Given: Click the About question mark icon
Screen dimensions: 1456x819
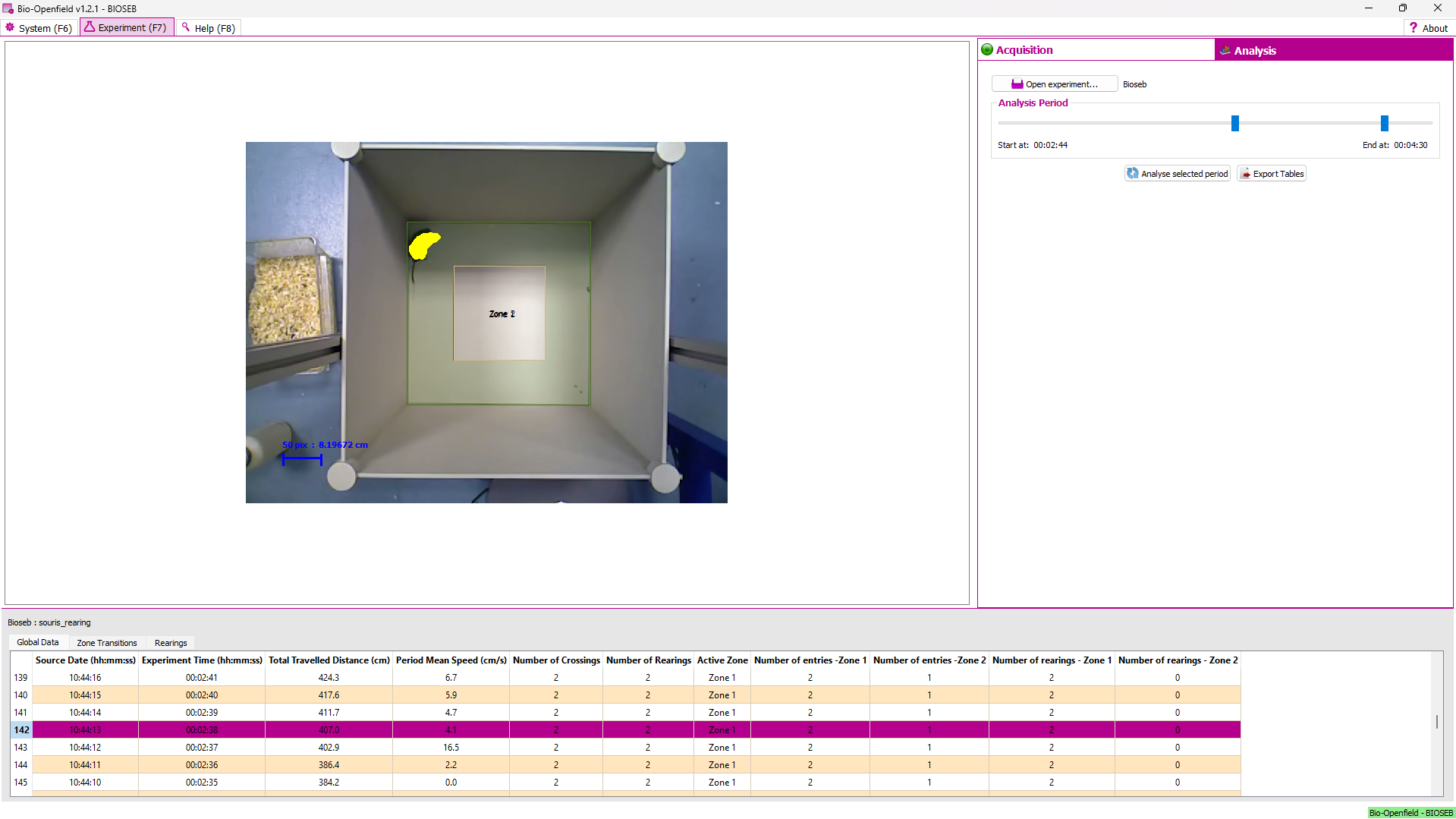Looking at the screenshot, I should 1413,28.
